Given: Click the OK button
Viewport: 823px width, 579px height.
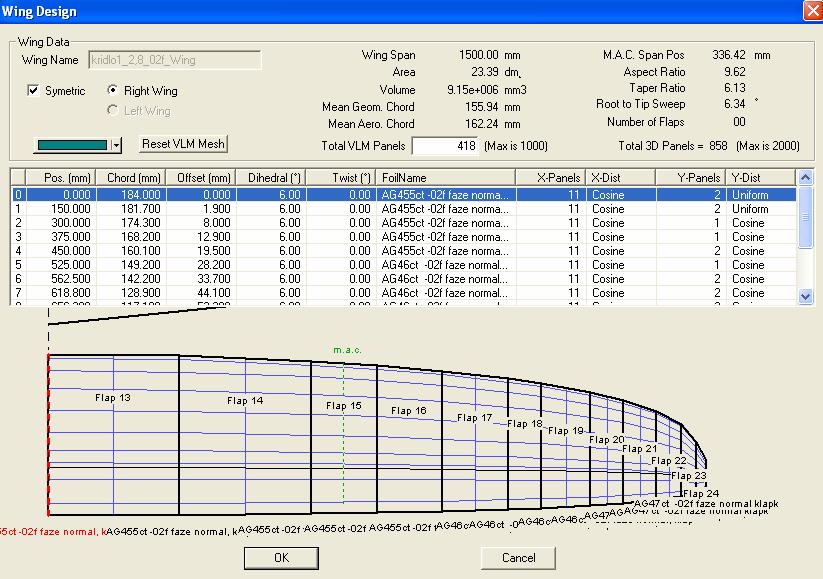Looking at the screenshot, I should click(281, 557).
